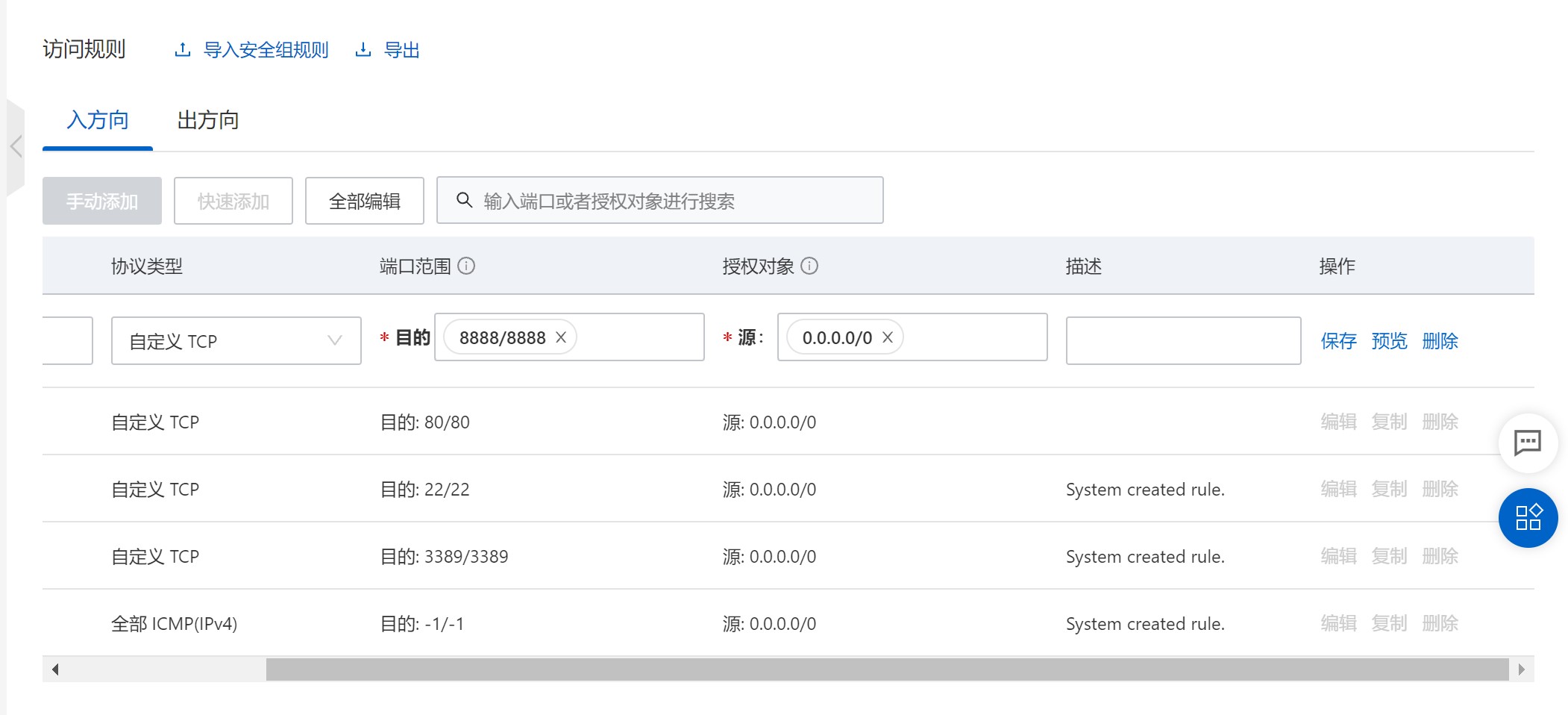This screenshot has width=1568, height=715.
Task: Click 导入安全组规则 link
Action: (x=266, y=50)
